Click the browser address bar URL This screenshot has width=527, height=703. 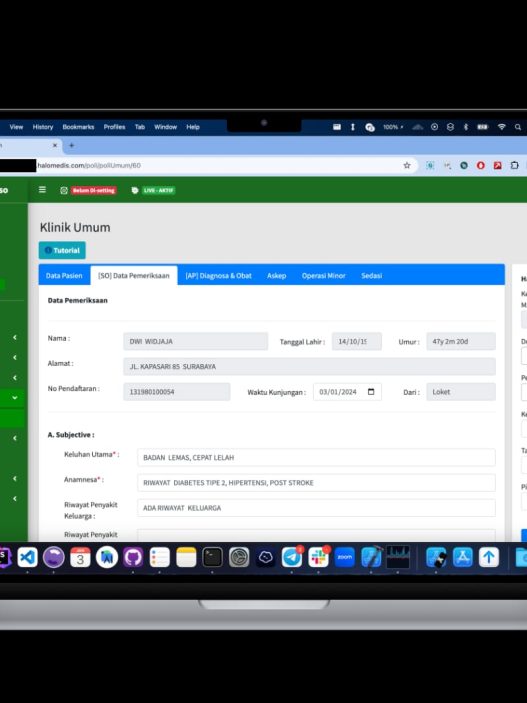pyautogui.click(x=89, y=165)
